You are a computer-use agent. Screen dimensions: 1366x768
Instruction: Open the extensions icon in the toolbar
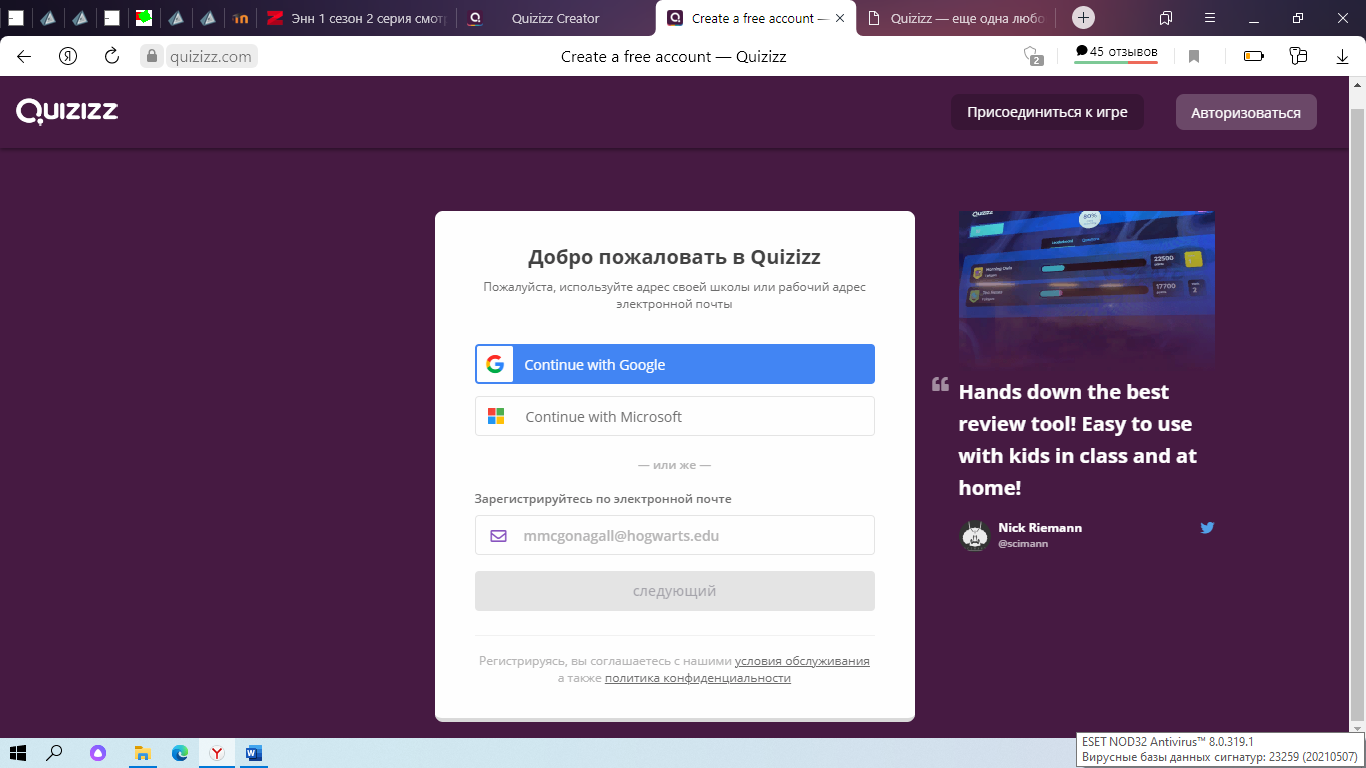pos(1299,56)
